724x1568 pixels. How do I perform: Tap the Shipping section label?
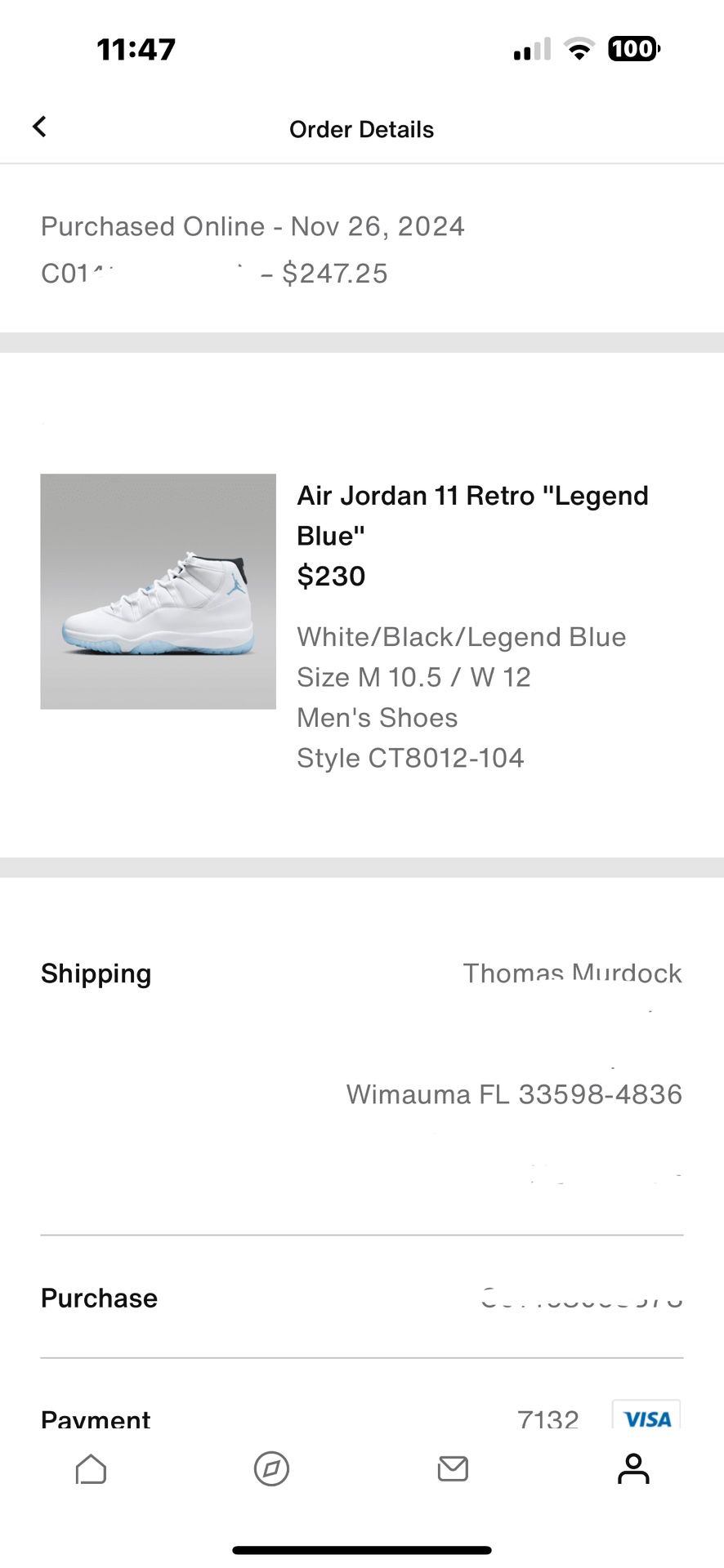(96, 973)
